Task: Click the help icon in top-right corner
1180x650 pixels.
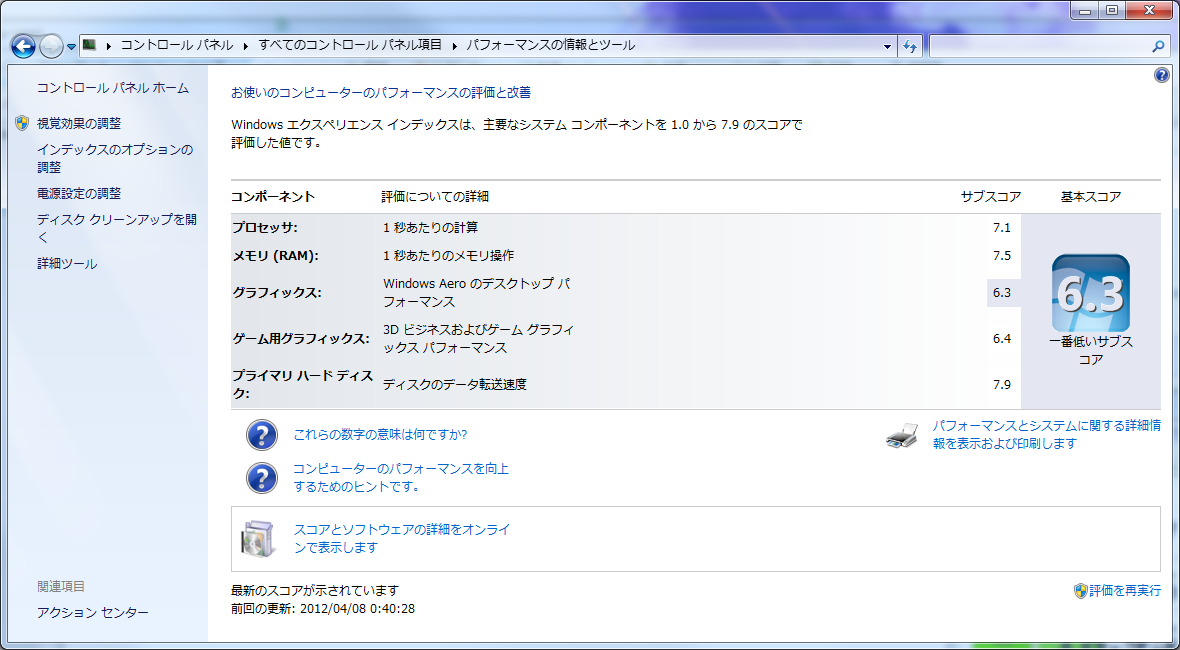Action: [x=1161, y=74]
